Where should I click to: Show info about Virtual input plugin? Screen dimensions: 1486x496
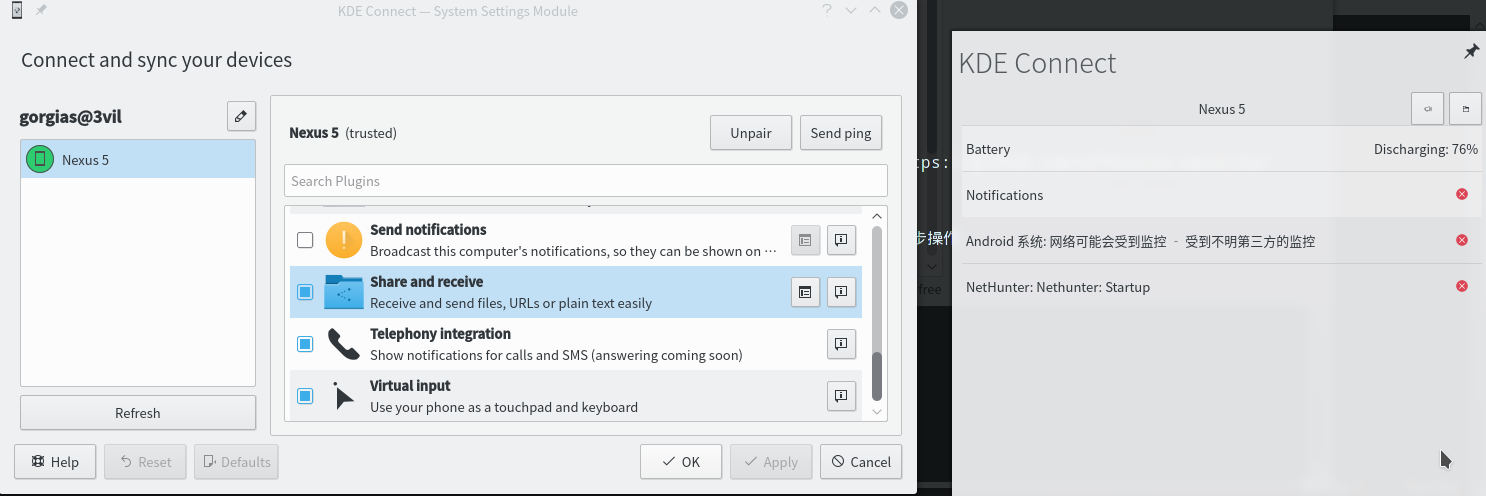pyautogui.click(x=841, y=396)
